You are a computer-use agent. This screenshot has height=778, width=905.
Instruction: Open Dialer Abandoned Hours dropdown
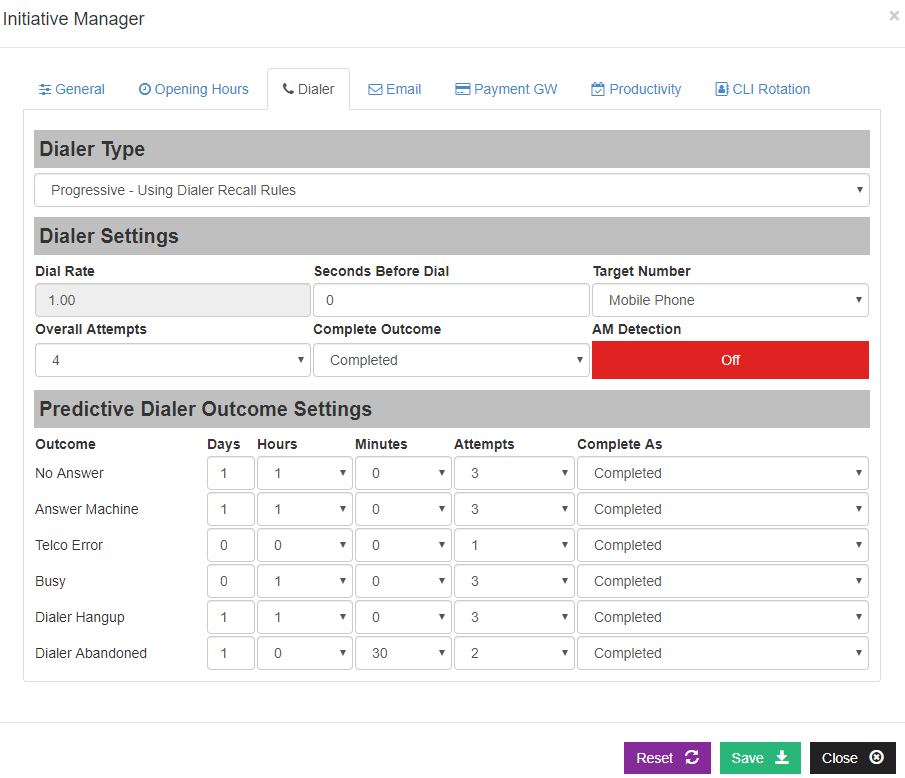[305, 653]
